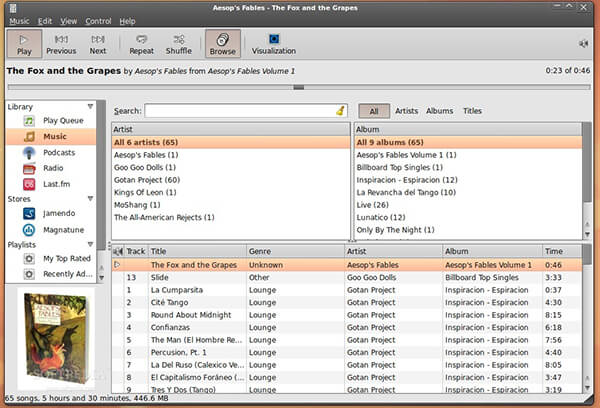600x408 pixels.
Task: Select All 6 artists row
Action: (231, 142)
